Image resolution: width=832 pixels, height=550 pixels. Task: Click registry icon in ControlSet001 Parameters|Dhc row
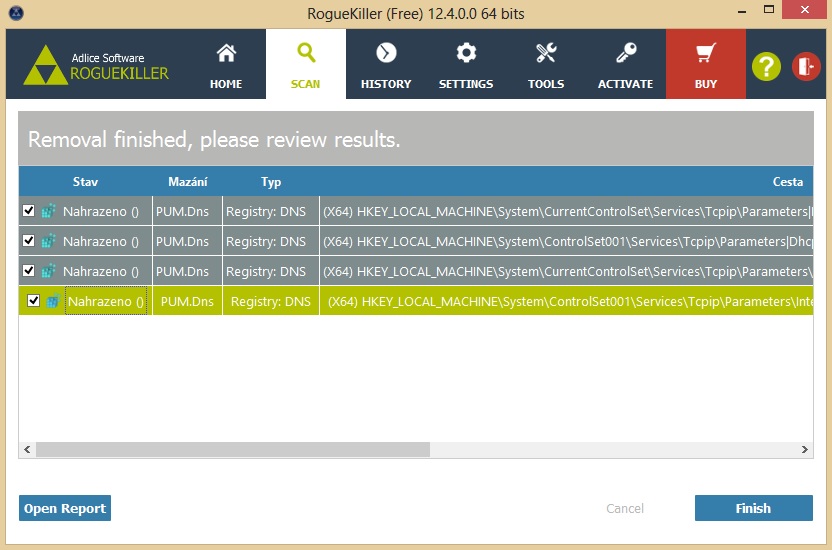click(48, 241)
